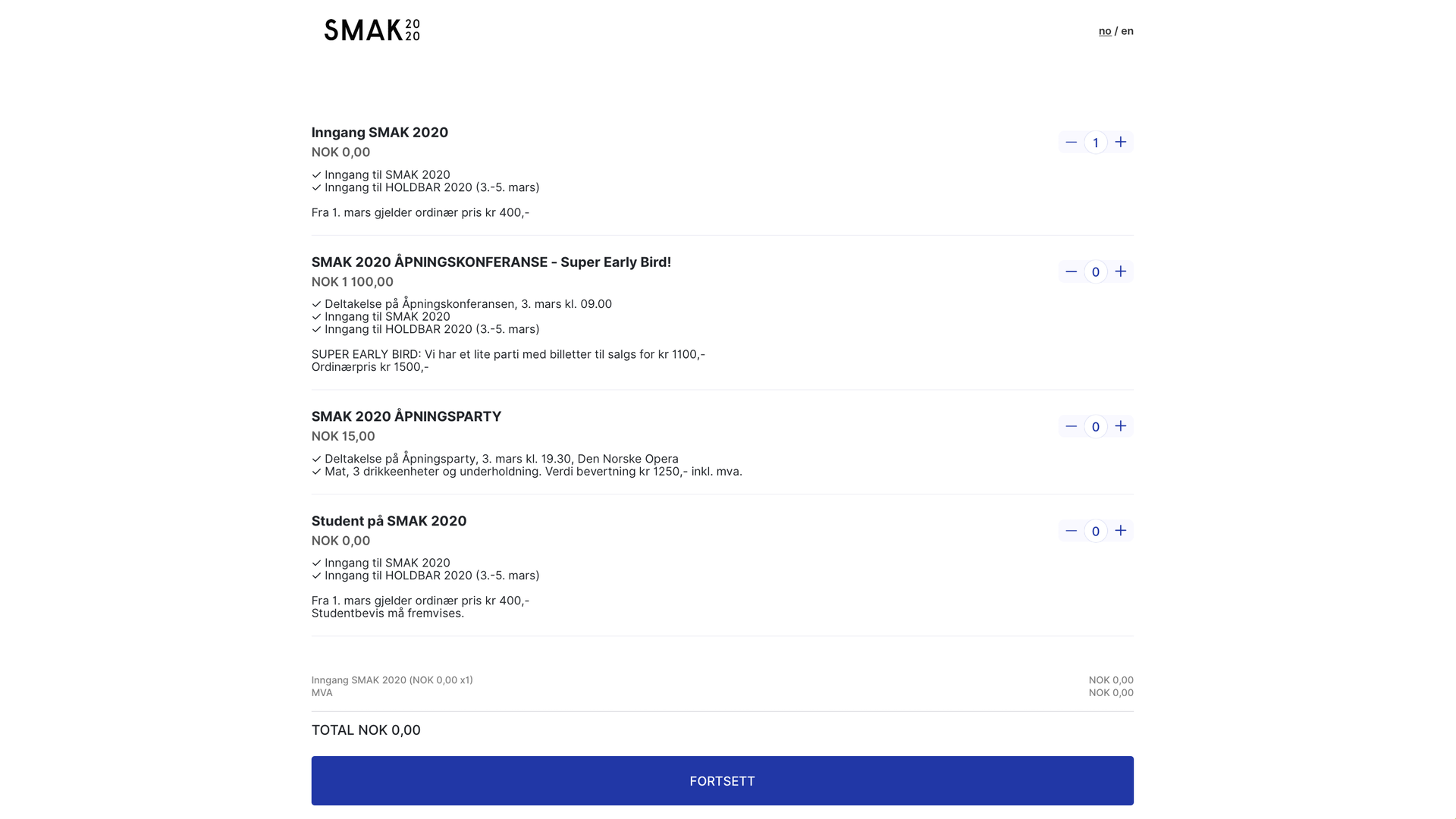Add one Åpningskonferanse Super Early Bird ticket
The height and width of the screenshot is (819, 1456).
[1120, 271]
